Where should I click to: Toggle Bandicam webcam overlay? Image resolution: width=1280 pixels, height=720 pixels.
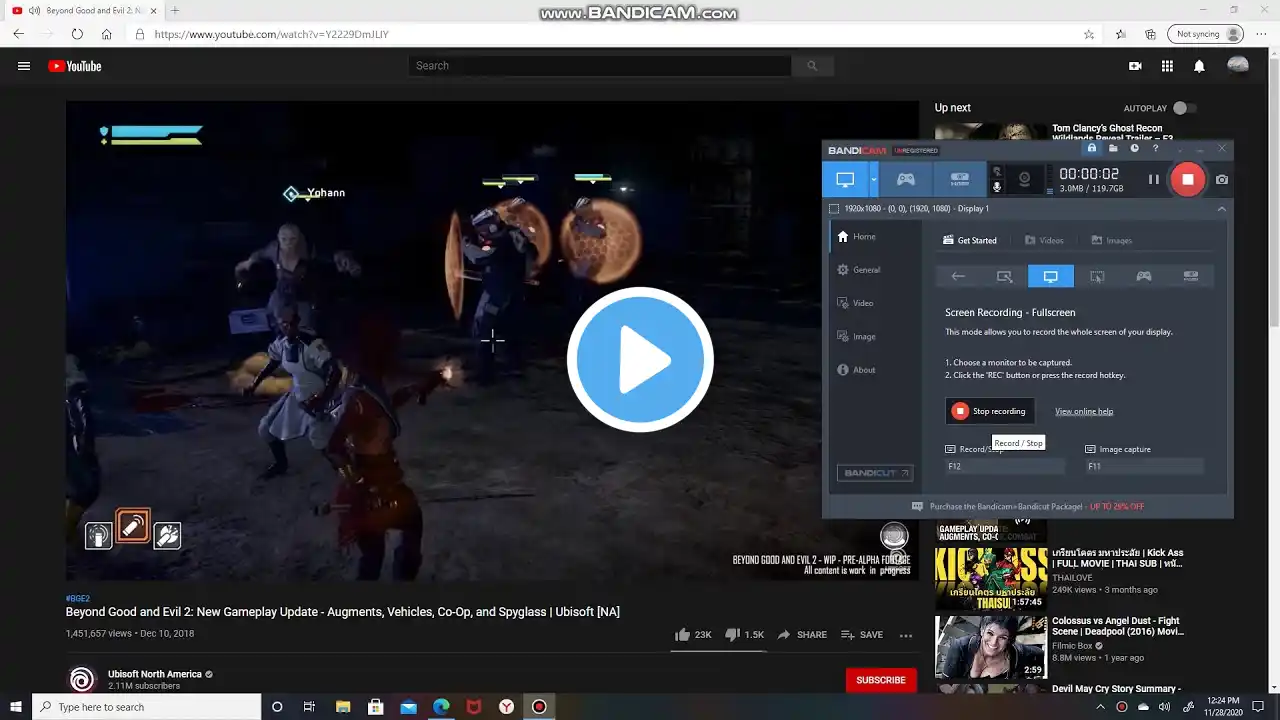pyautogui.click(x=1024, y=180)
